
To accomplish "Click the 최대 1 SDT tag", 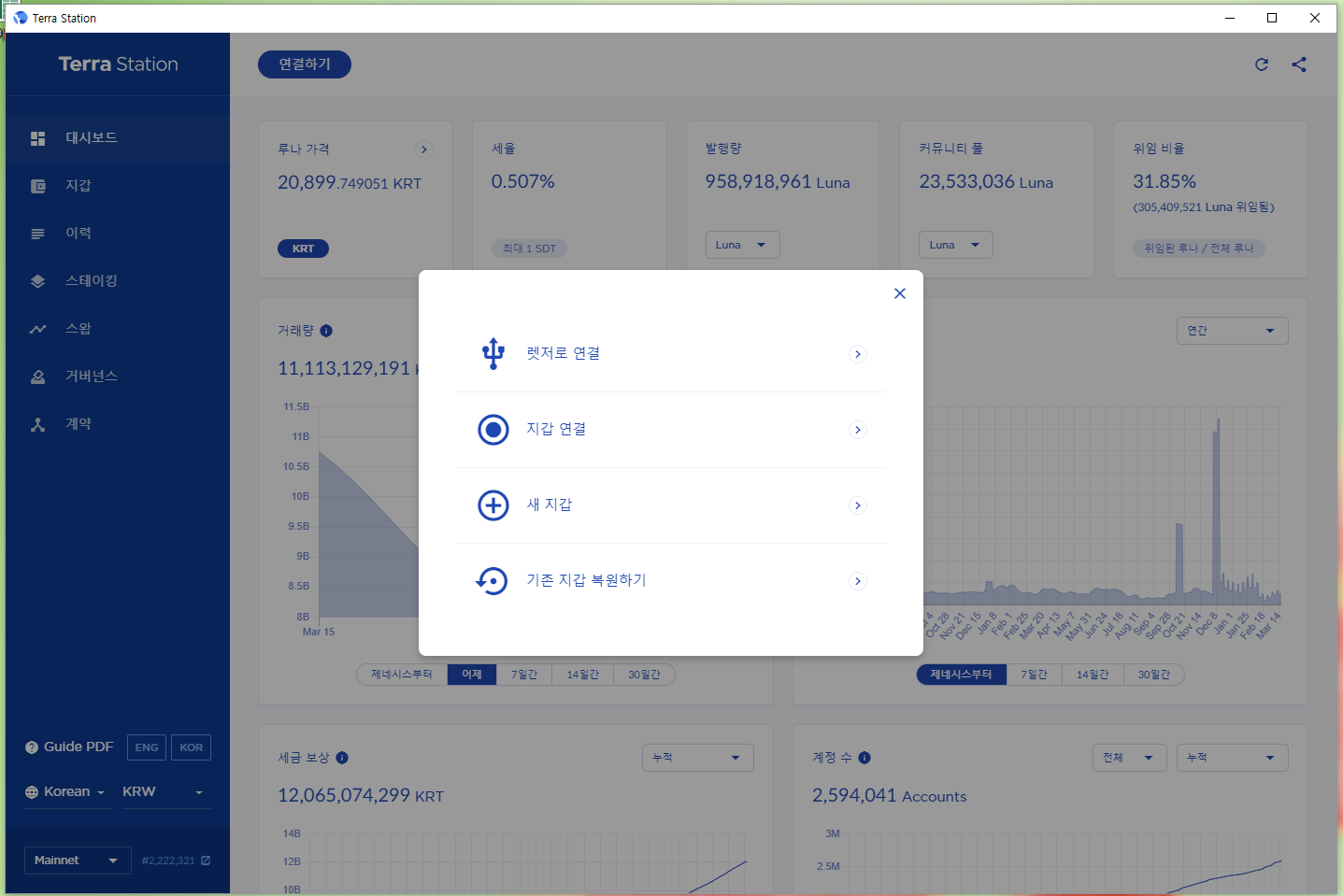I will point(529,249).
